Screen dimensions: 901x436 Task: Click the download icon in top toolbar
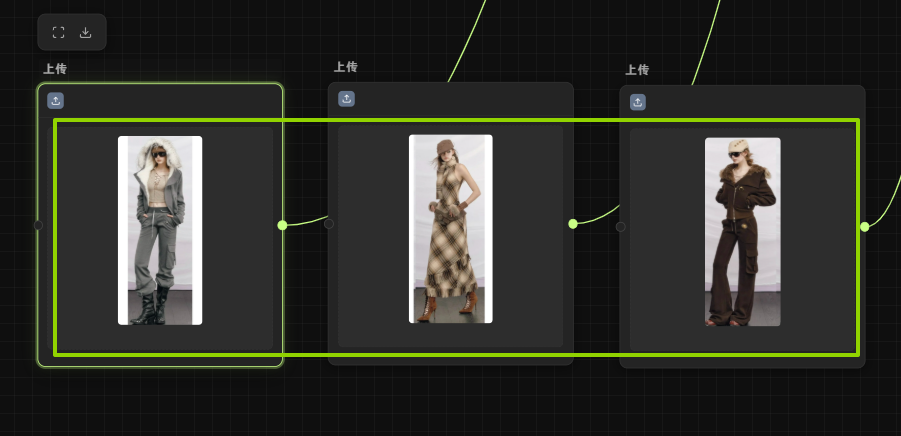click(86, 32)
